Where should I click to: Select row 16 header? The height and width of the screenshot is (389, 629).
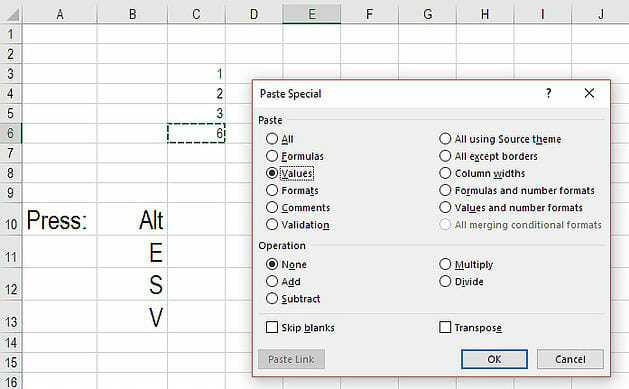(x=11, y=382)
